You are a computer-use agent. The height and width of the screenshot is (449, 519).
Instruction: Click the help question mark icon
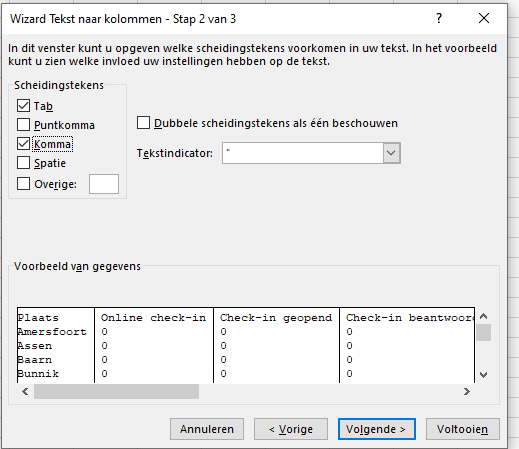[x=439, y=18]
